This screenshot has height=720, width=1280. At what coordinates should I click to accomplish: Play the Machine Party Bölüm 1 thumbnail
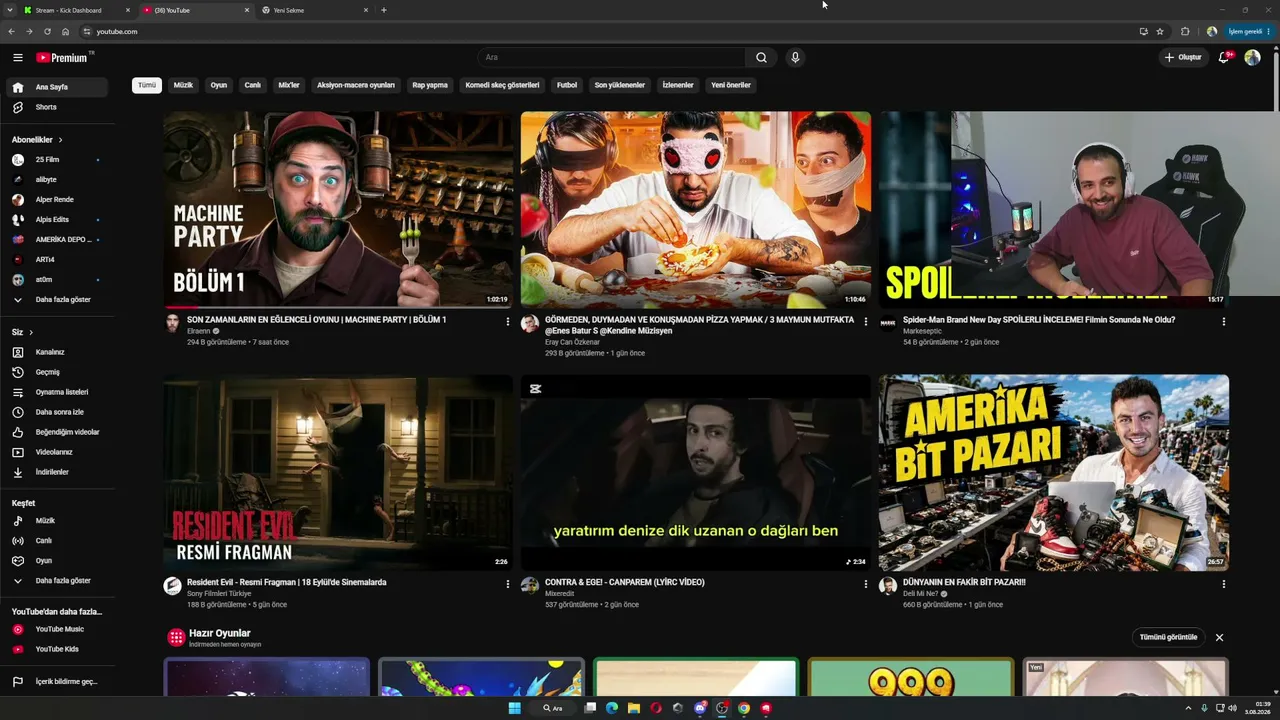pyautogui.click(x=338, y=209)
